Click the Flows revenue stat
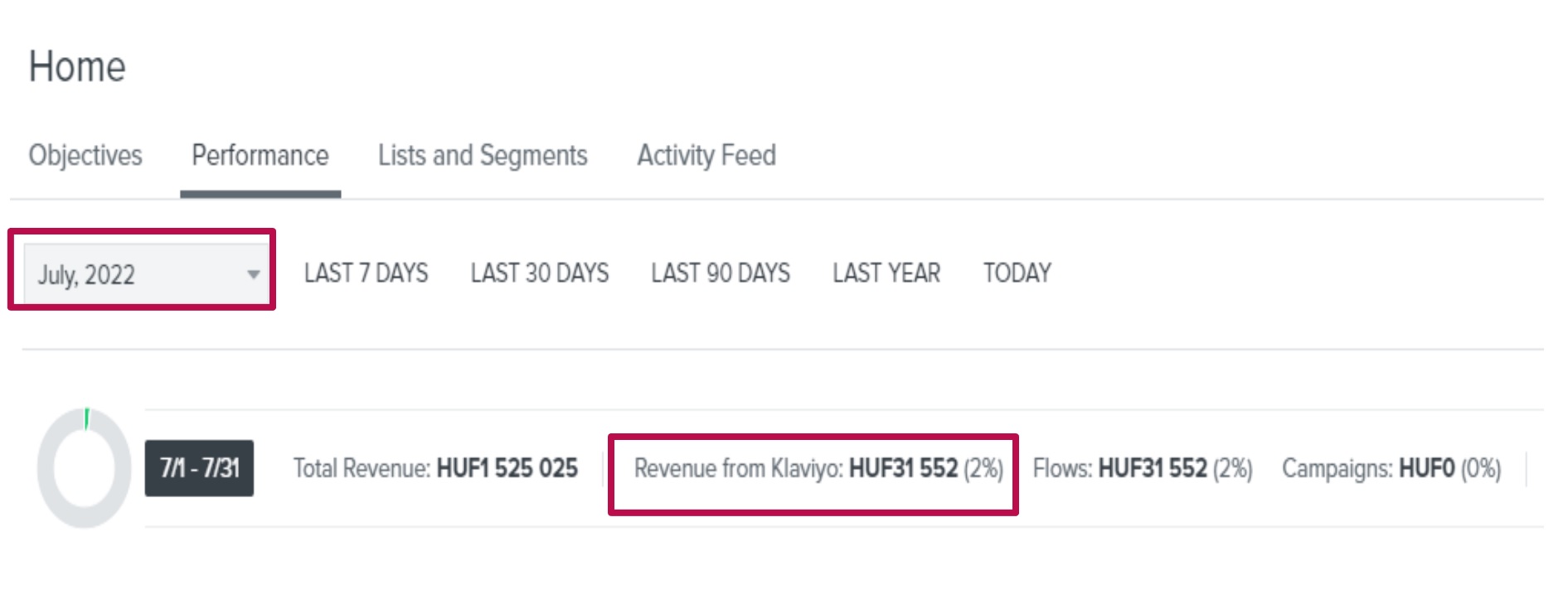Image resolution: width=1568 pixels, height=609 pixels. [x=1143, y=469]
